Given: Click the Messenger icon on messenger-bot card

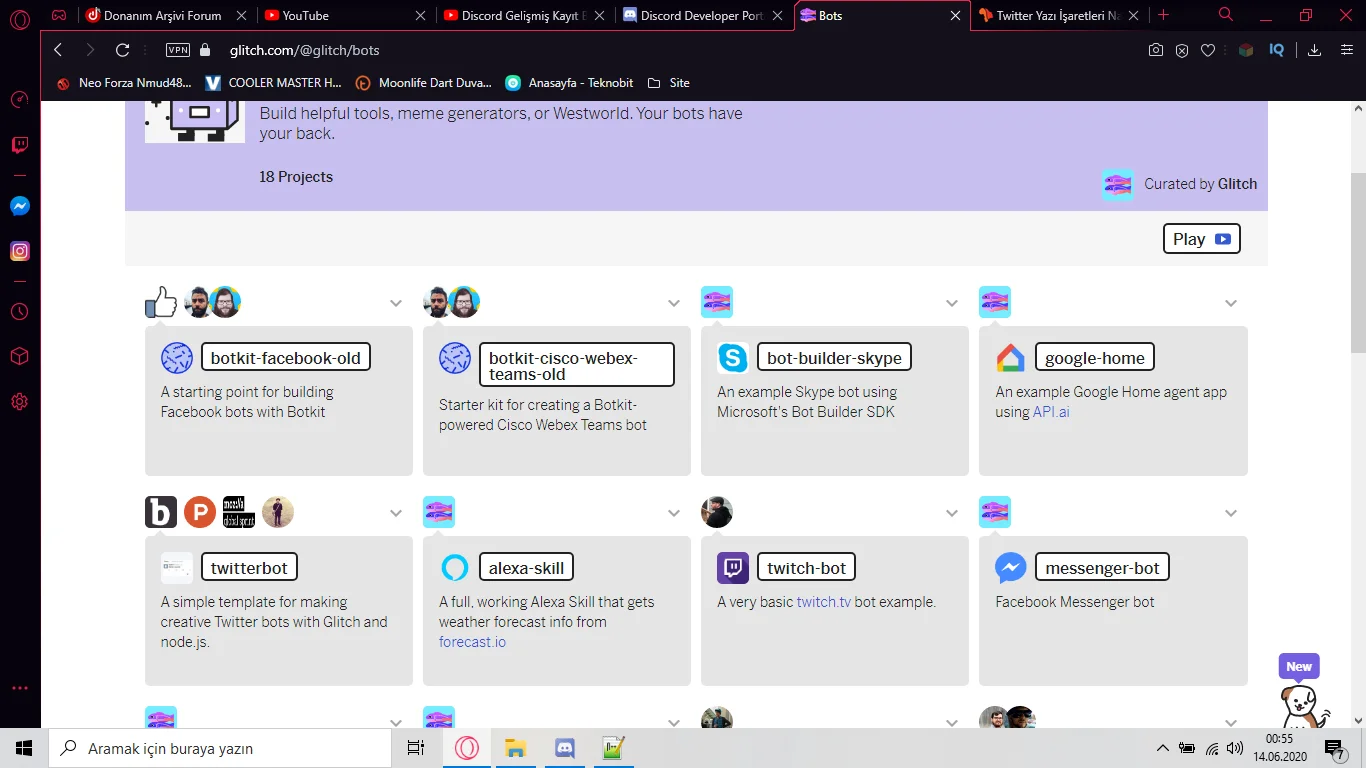Looking at the screenshot, I should click(1011, 568).
